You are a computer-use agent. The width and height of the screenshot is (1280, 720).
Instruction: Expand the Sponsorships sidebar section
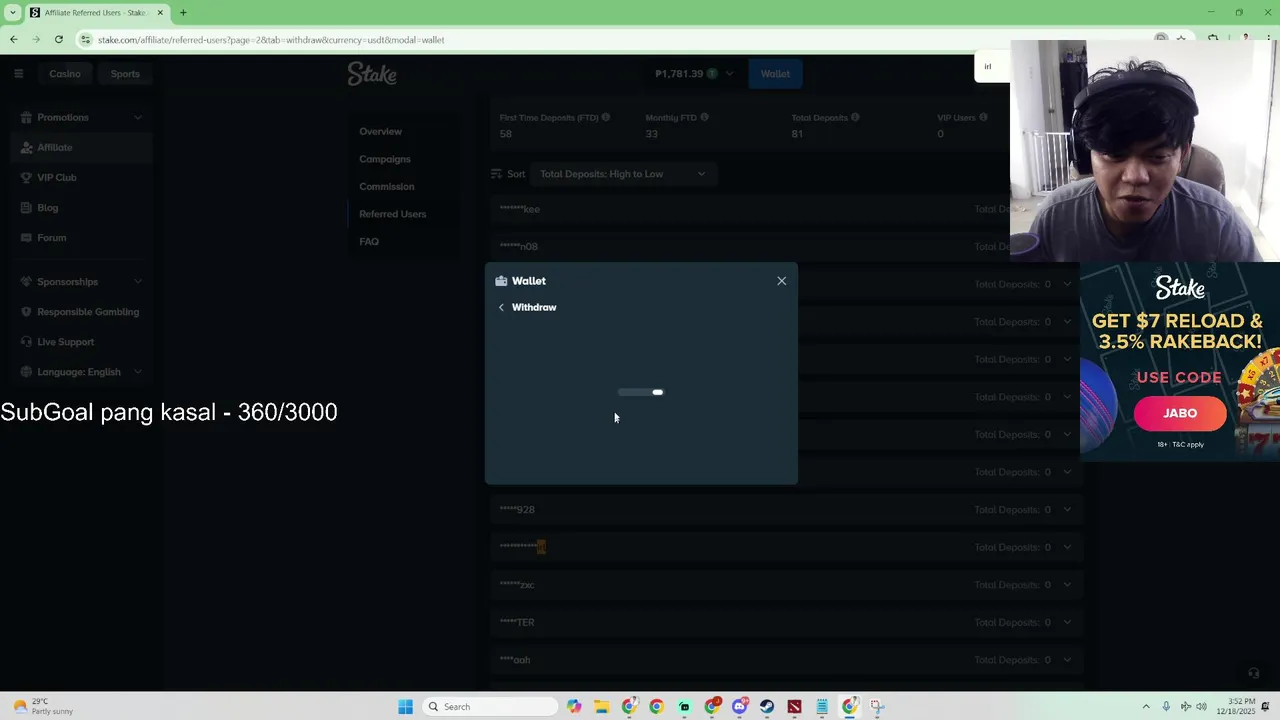[x=137, y=281]
